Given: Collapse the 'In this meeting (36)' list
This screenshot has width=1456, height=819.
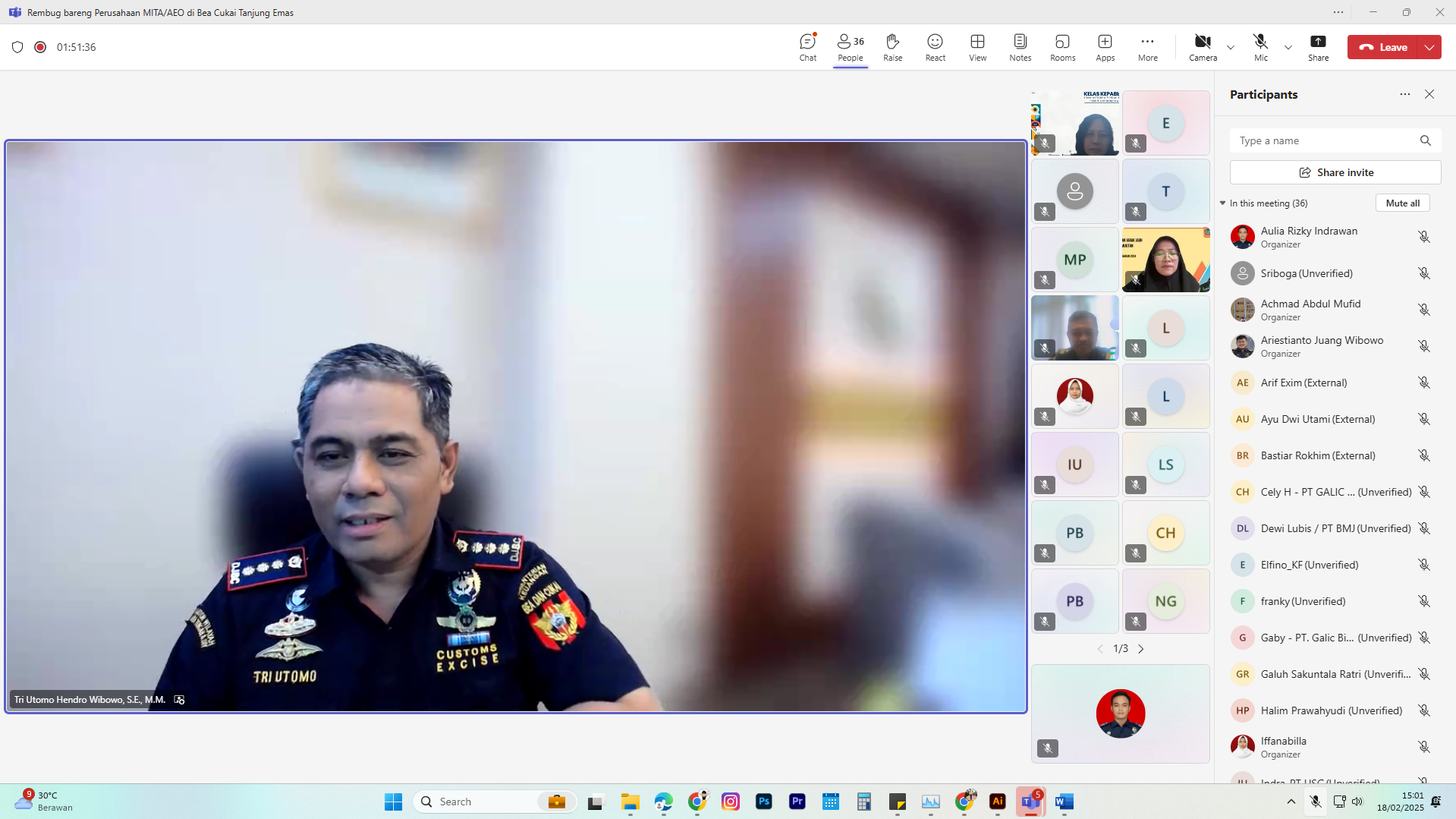Looking at the screenshot, I should (x=1223, y=203).
